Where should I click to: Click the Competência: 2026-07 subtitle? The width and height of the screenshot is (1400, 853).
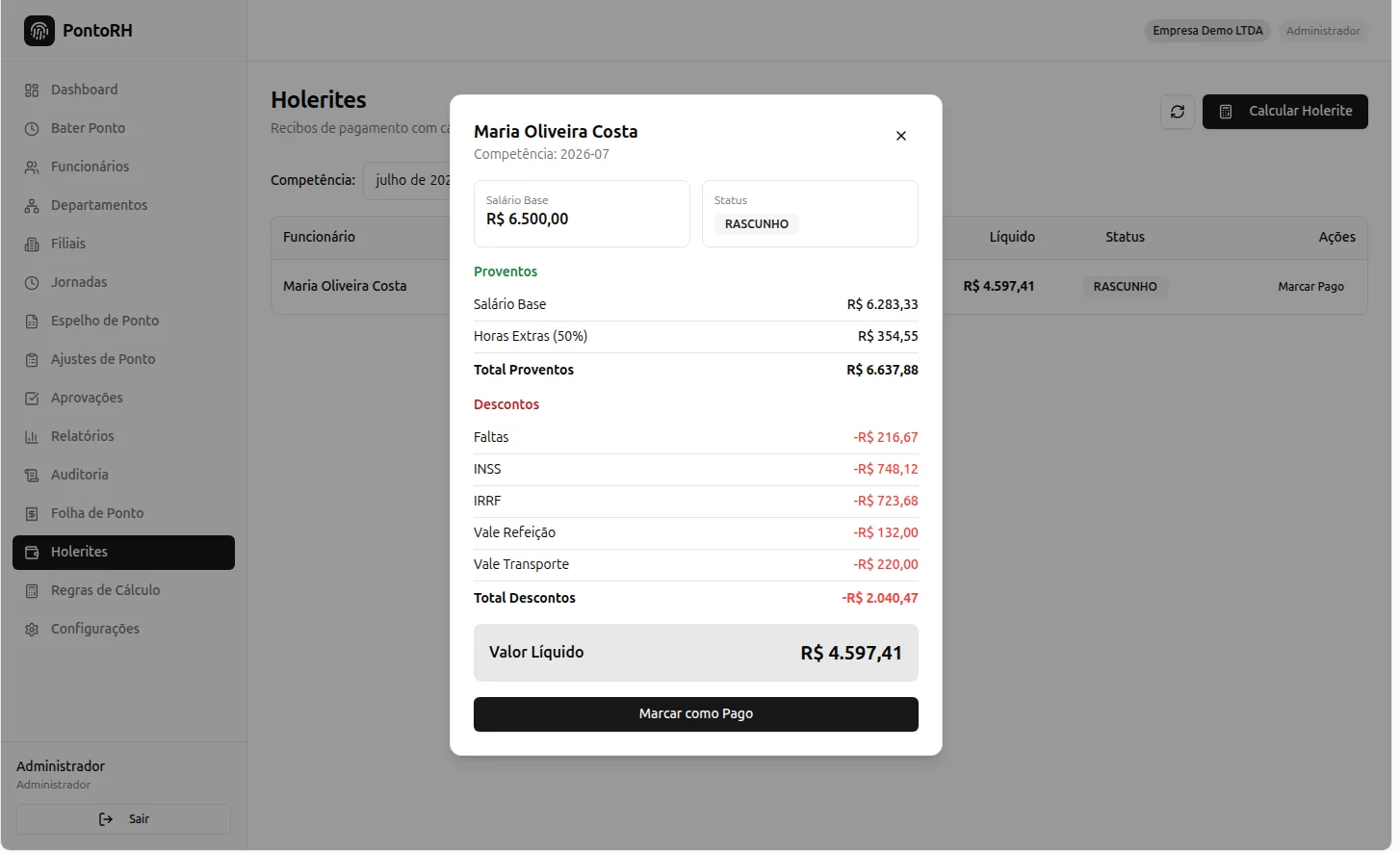coord(541,154)
